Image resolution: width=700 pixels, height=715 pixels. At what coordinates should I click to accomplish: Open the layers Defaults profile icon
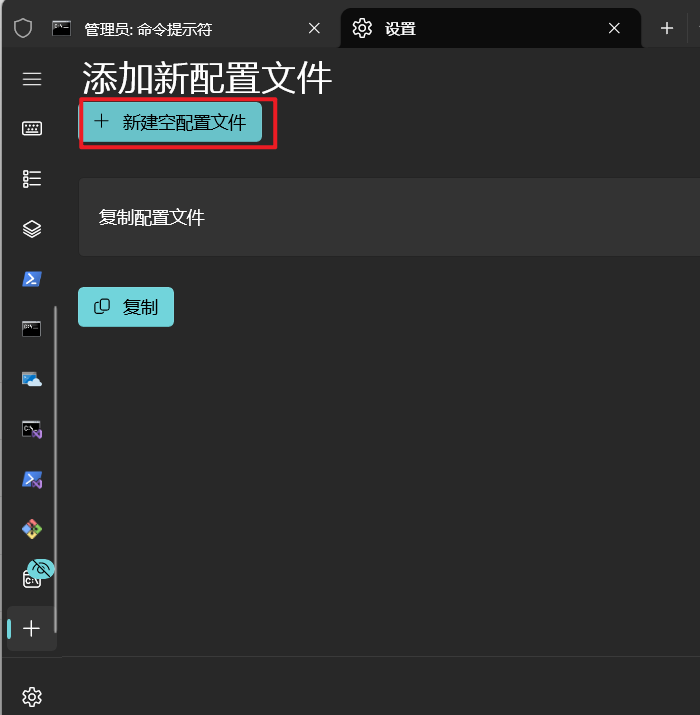[x=32, y=229]
